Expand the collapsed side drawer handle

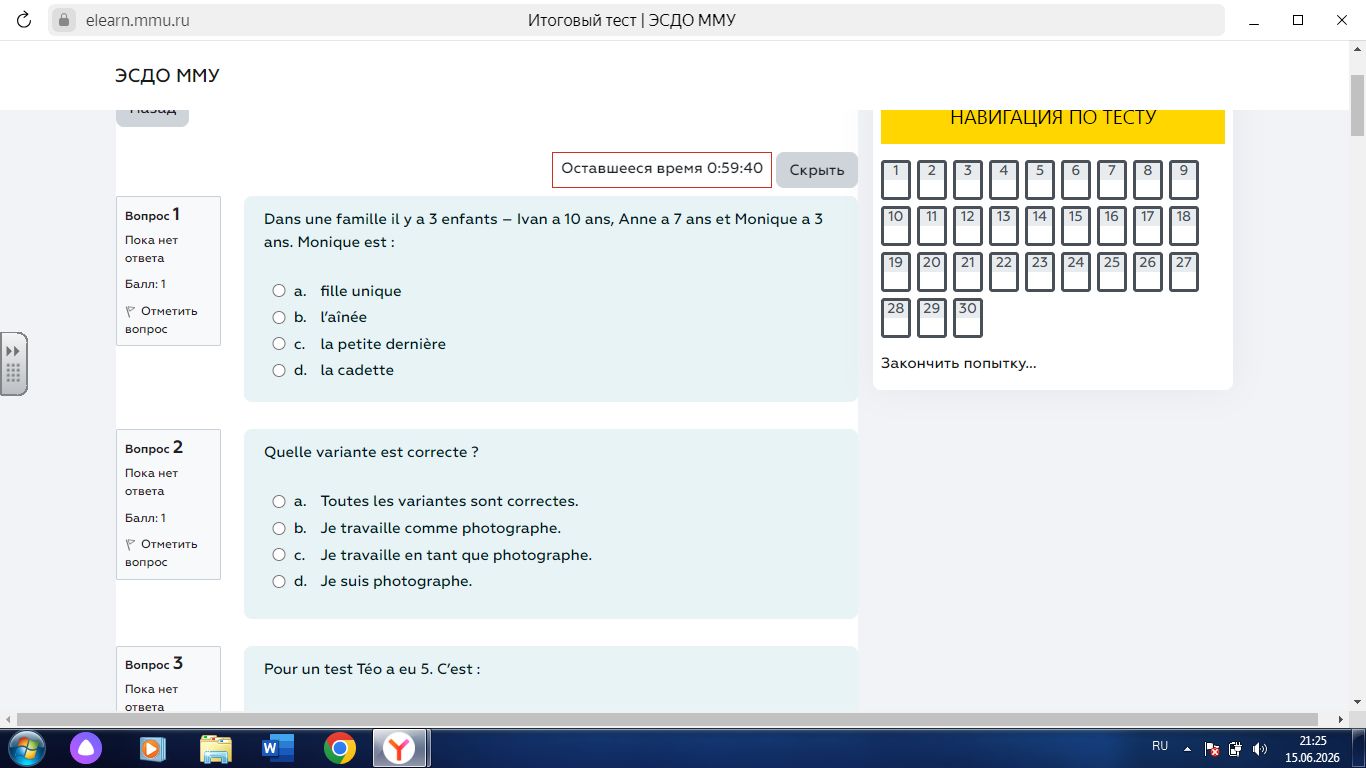(x=14, y=364)
